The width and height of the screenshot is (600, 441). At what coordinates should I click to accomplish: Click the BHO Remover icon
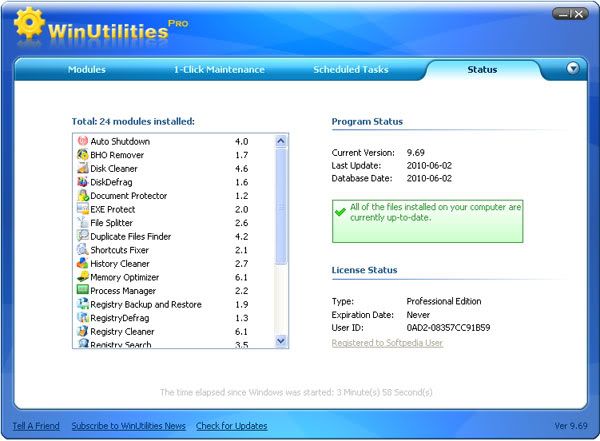[x=83, y=155]
